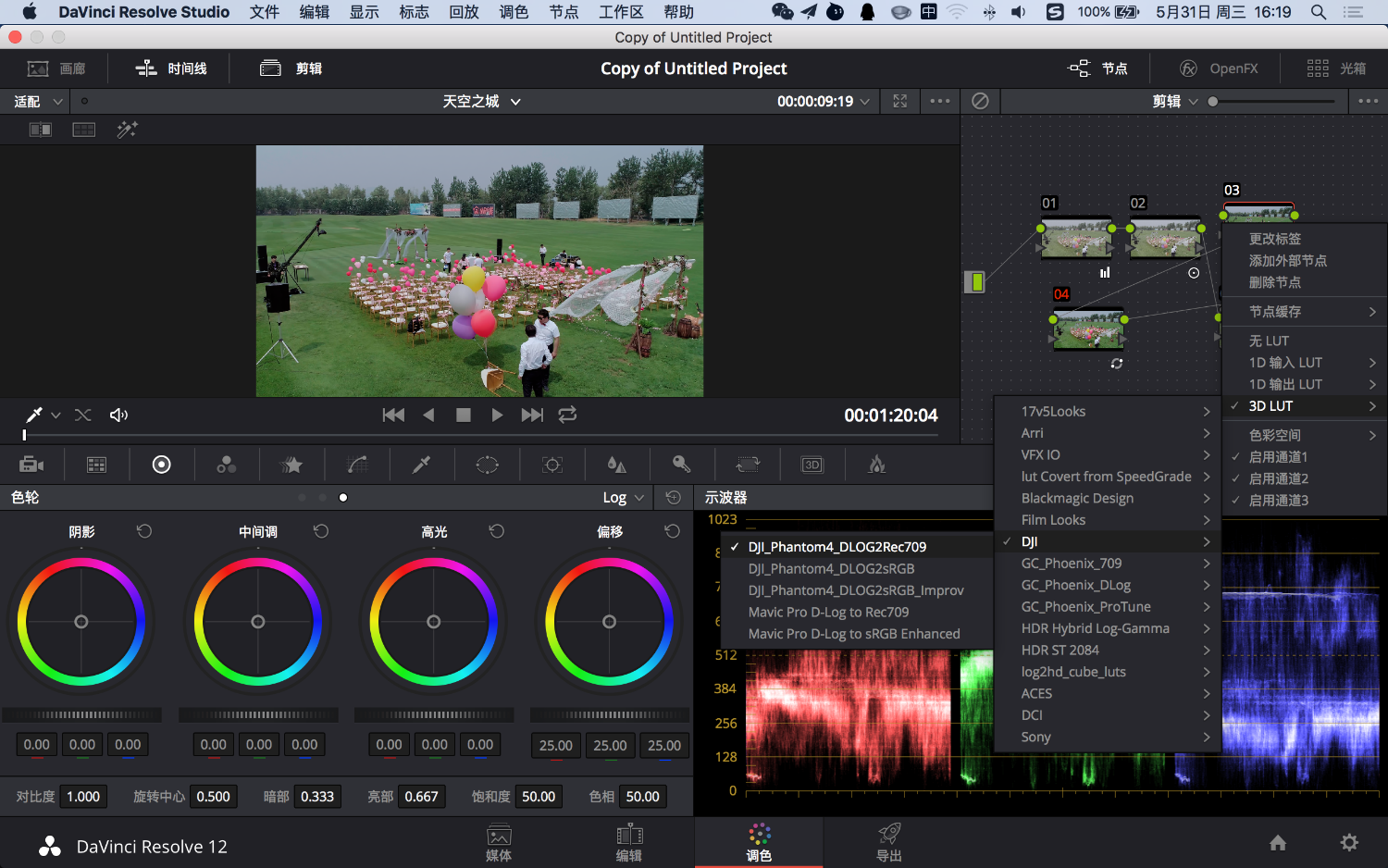
Task: Expand the viewer to full screen
Action: click(x=900, y=101)
